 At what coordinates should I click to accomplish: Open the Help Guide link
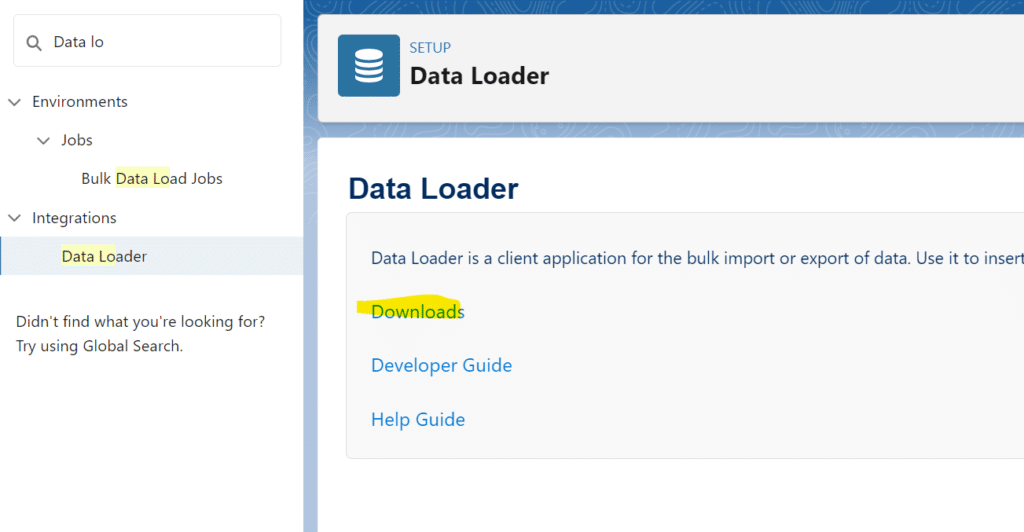(x=417, y=420)
